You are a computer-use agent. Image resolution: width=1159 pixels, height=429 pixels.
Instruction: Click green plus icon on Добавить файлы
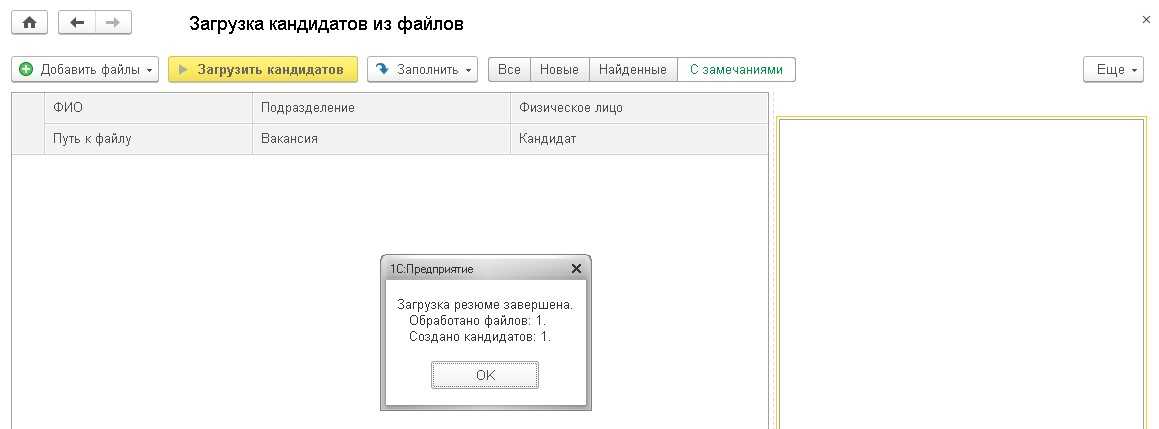tap(26, 69)
